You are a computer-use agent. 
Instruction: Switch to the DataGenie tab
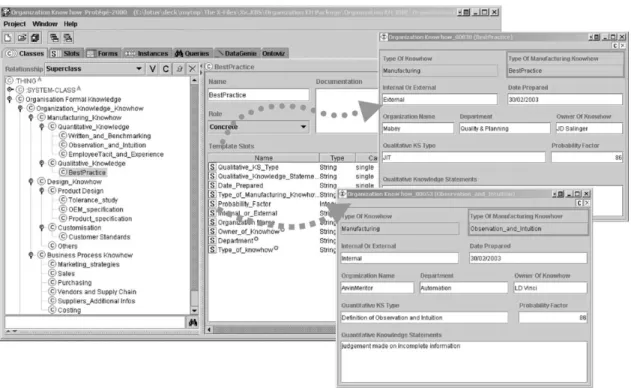pos(237,53)
